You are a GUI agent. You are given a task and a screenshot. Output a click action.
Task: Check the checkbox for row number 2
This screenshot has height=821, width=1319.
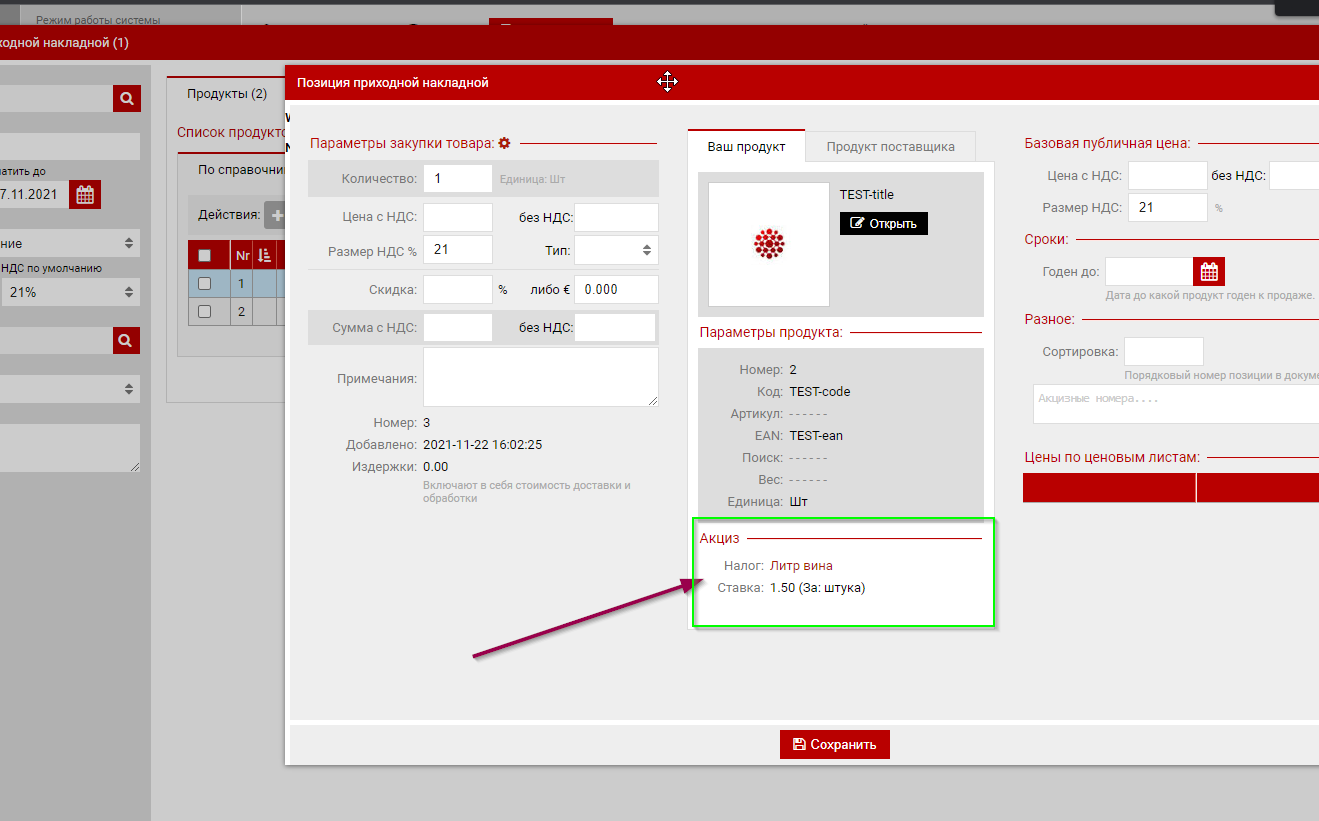pos(204,311)
